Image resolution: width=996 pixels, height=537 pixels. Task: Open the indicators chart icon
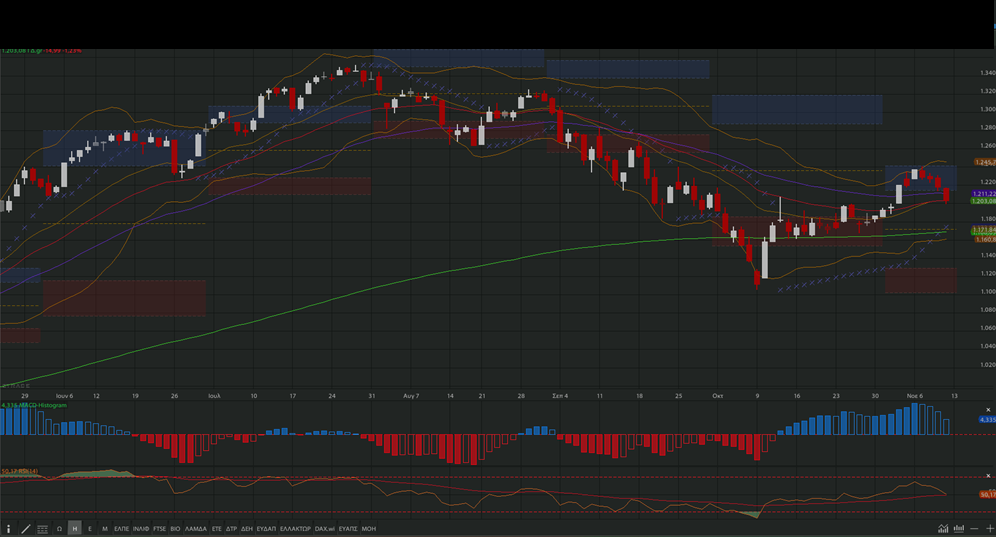[943, 529]
